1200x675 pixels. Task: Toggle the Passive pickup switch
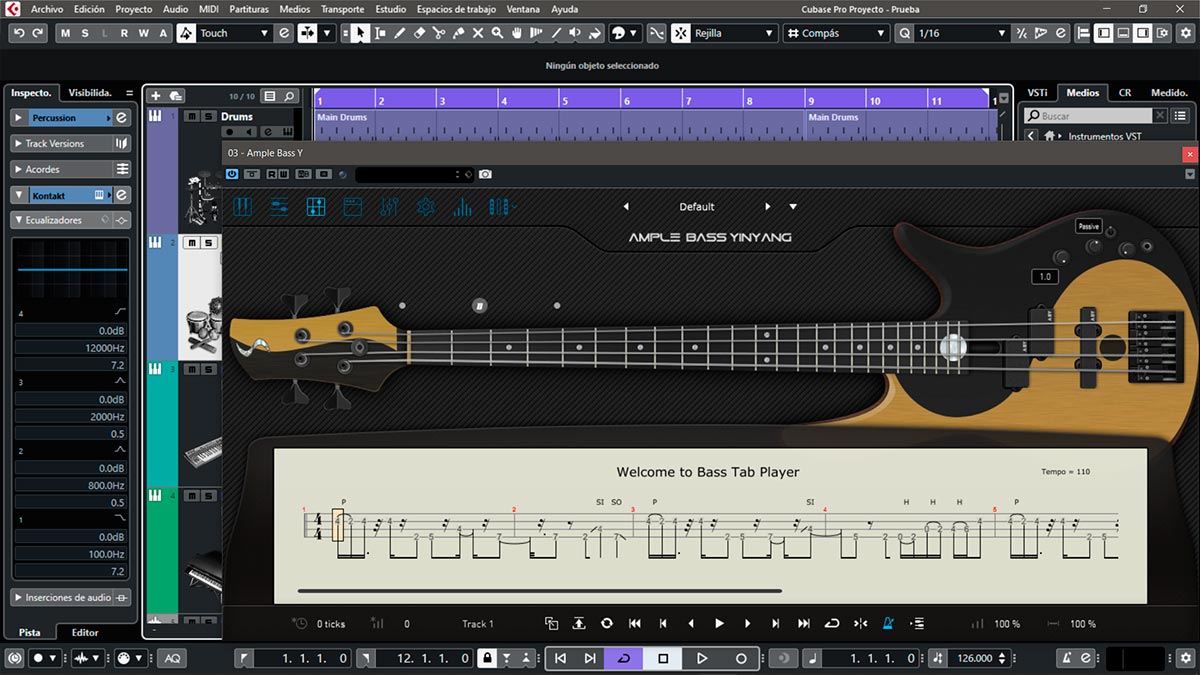point(1089,226)
